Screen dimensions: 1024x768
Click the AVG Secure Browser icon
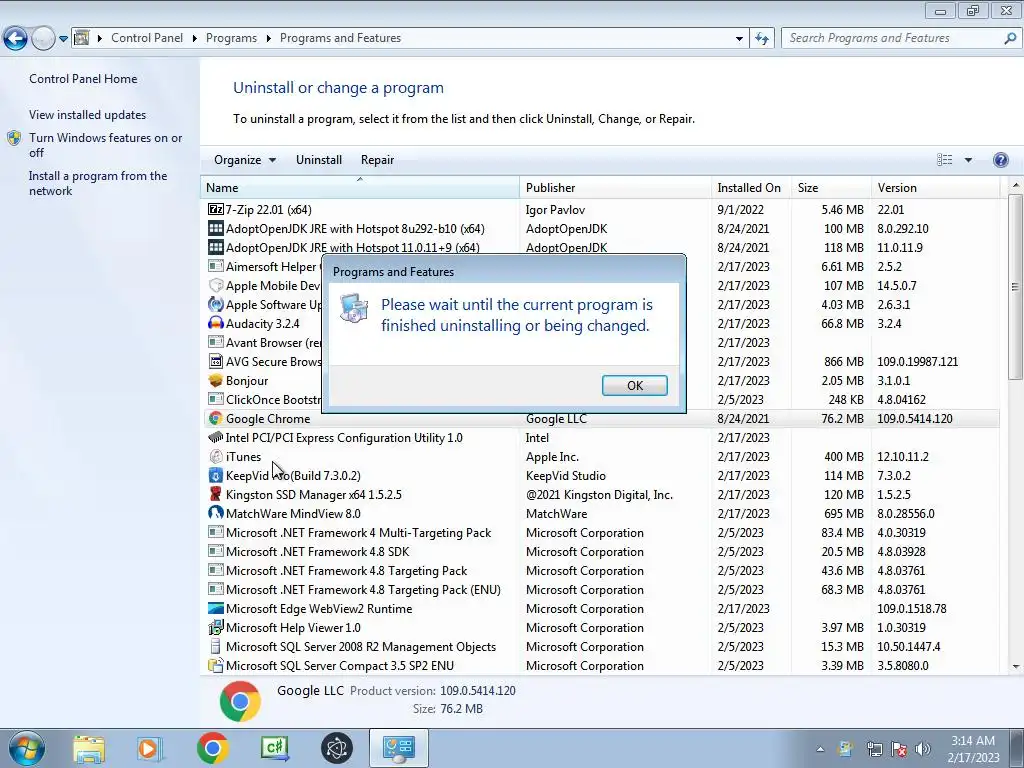216,361
